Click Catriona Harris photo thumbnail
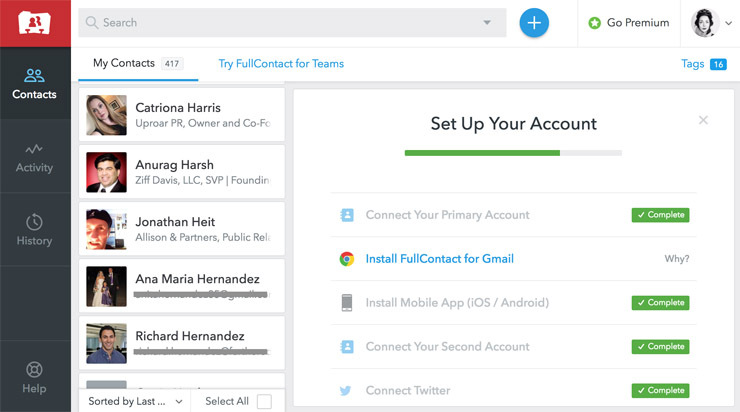This screenshot has width=740, height=412. click(106, 115)
